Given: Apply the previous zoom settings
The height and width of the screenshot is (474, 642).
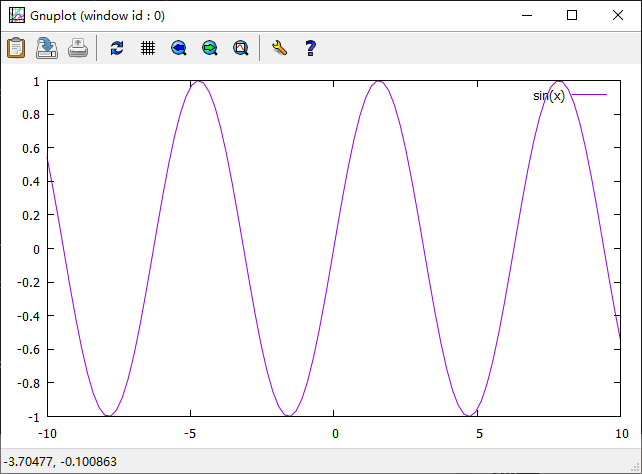Looking at the screenshot, I should [x=179, y=48].
